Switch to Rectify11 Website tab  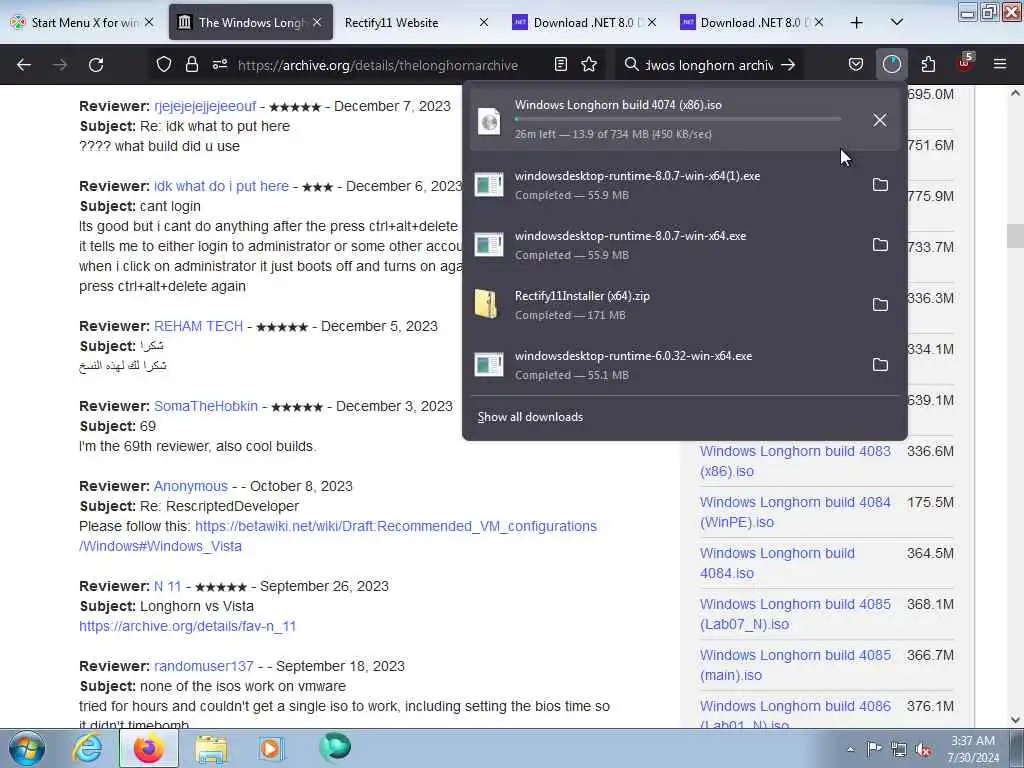415,23
